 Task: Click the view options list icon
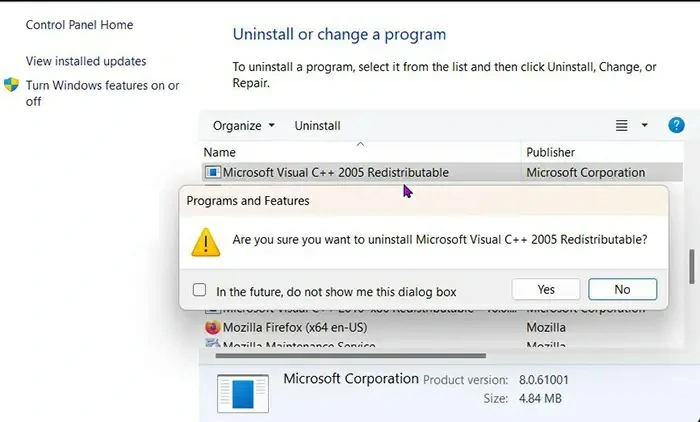click(x=622, y=125)
